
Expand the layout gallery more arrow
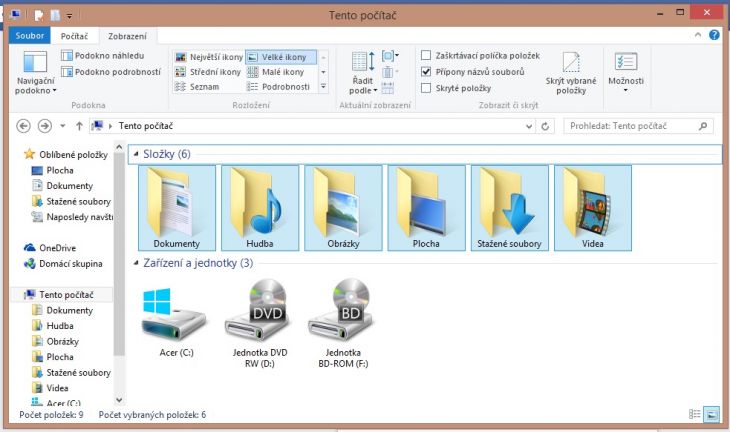click(x=323, y=87)
